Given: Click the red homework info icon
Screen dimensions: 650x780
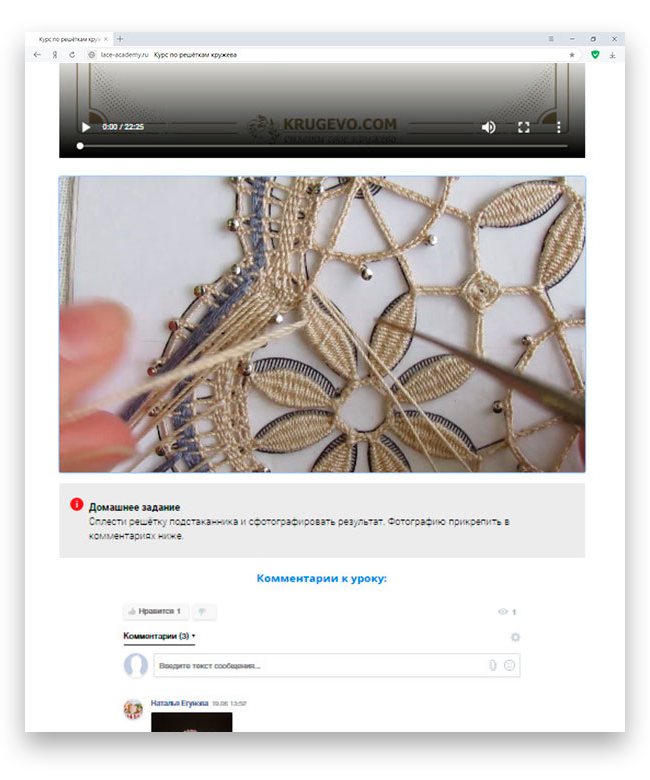Looking at the screenshot, I should 77,504.
